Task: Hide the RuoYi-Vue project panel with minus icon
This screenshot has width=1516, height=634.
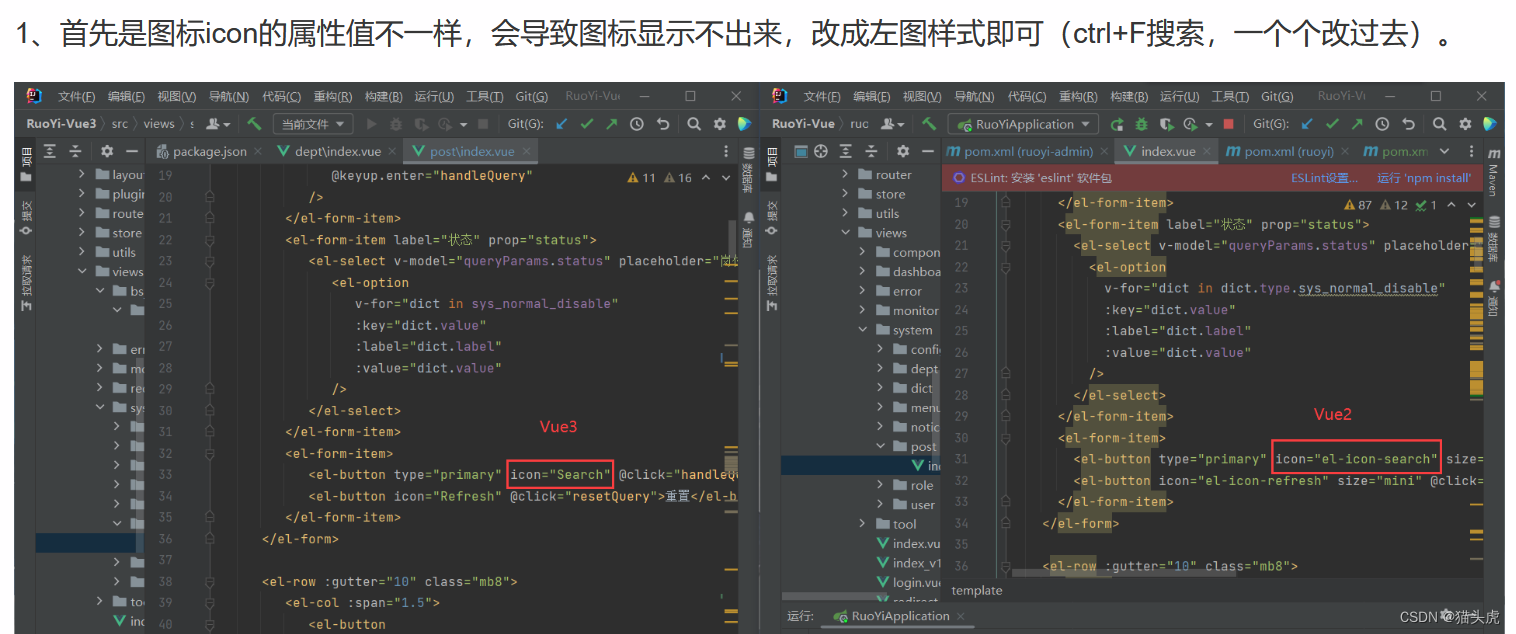Action: coord(926,151)
